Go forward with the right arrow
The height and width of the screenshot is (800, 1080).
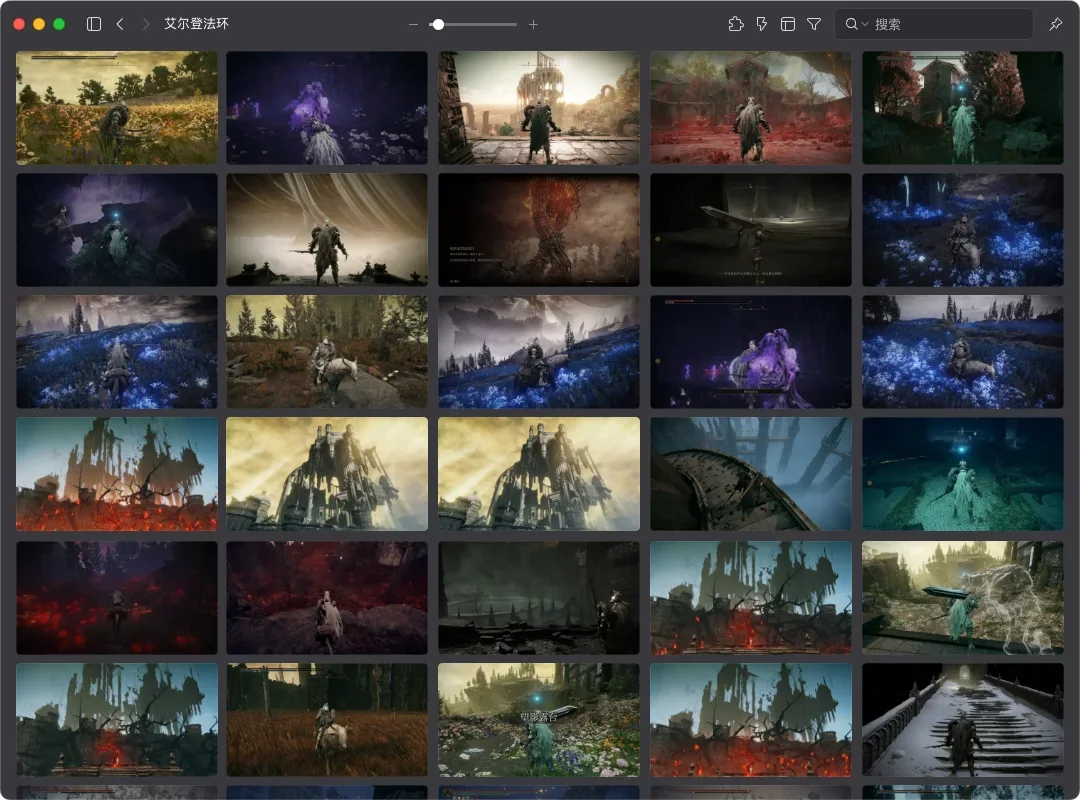[x=145, y=24]
